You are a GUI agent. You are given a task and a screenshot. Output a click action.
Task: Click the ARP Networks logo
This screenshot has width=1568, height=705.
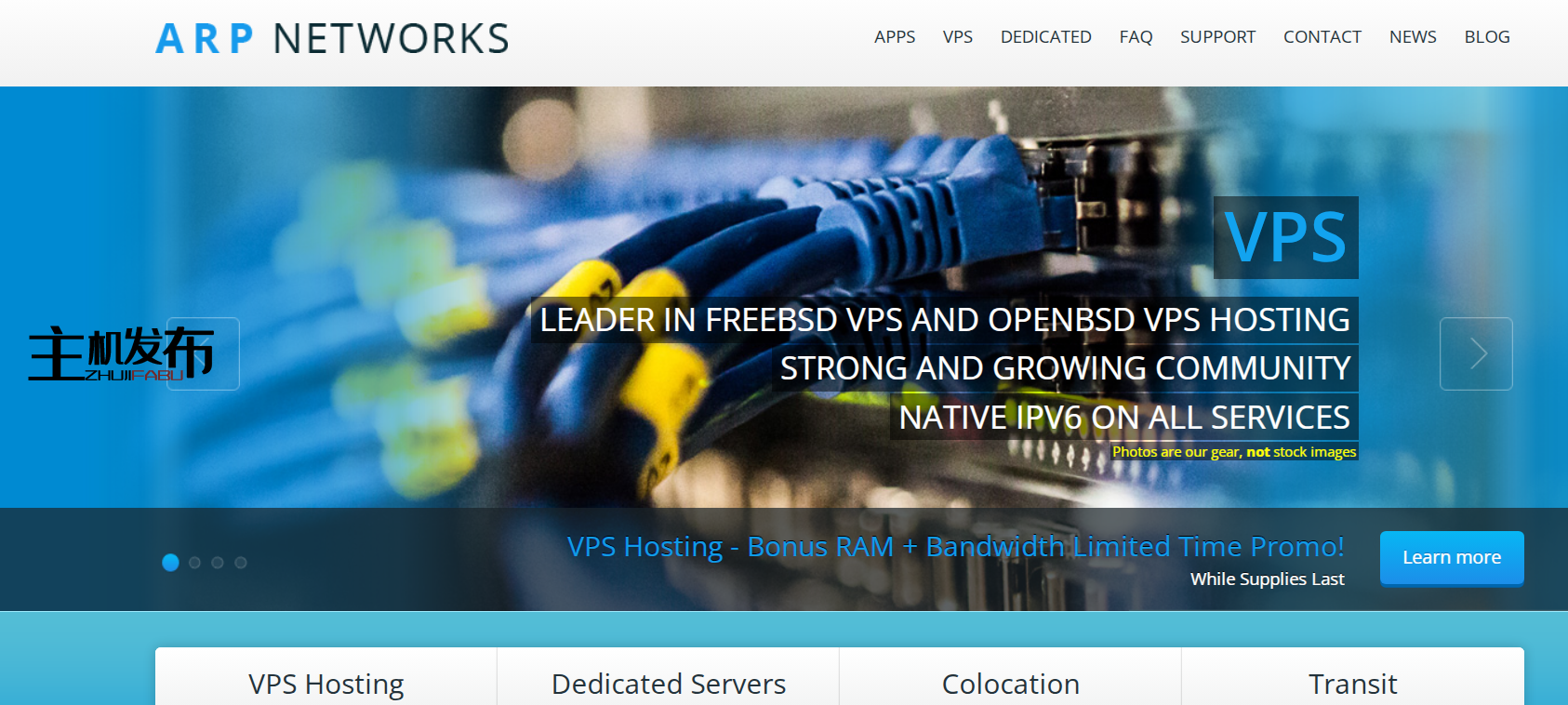332,39
